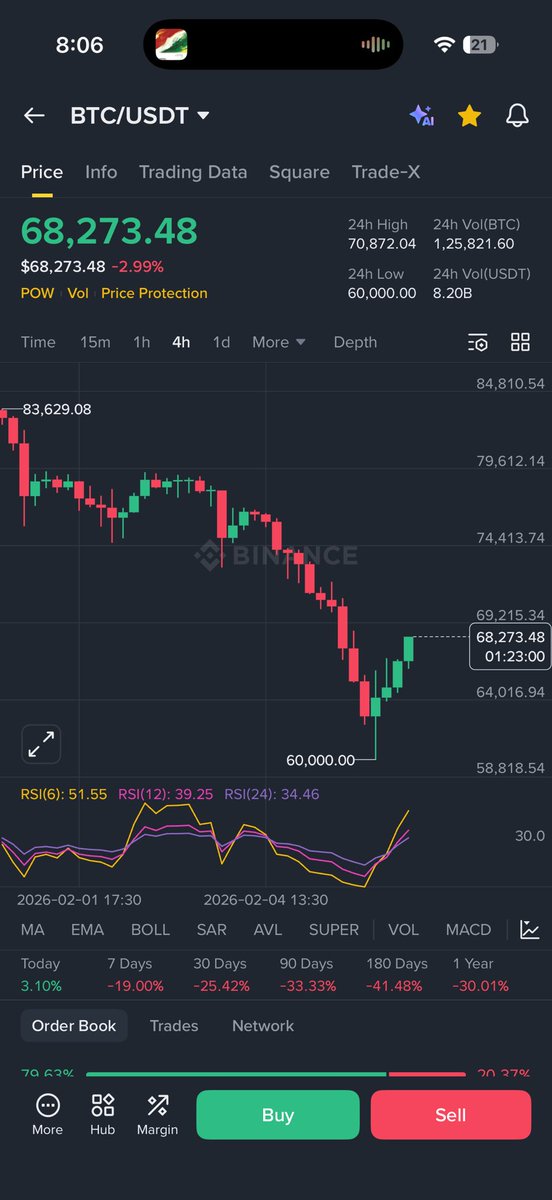
Task: Tap the Vol tag
Action: (78, 293)
